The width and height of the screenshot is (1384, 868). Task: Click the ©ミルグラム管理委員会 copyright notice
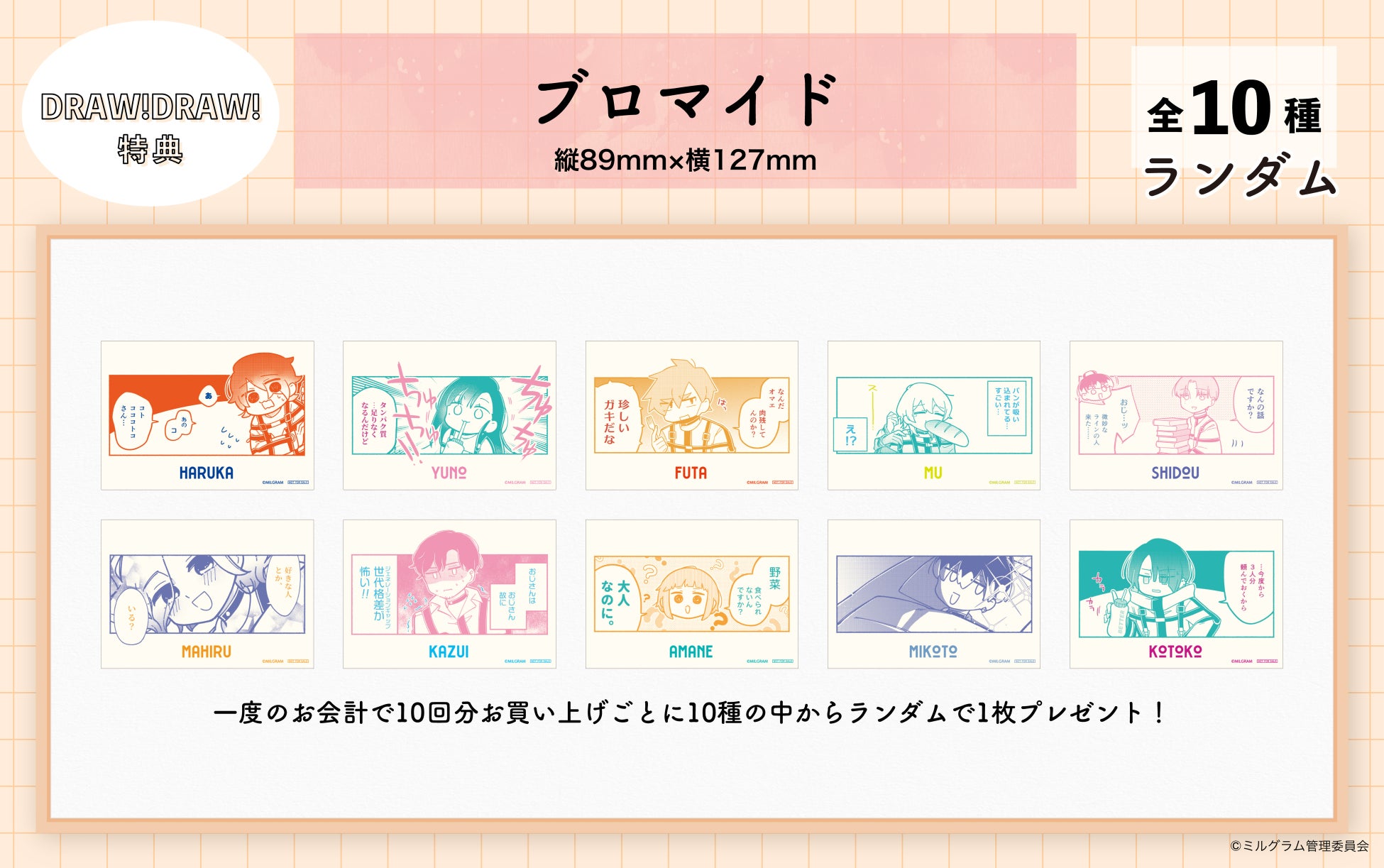(1300, 845)
